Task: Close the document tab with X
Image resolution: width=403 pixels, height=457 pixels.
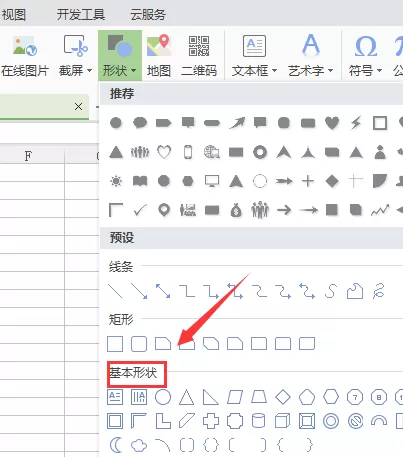Action: pos(78,107)
